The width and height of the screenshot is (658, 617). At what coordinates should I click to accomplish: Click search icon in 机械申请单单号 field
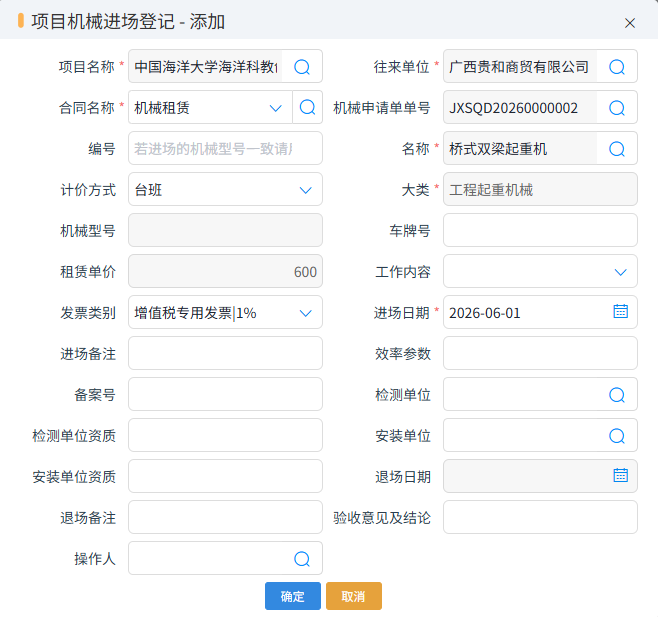[617, 107]
